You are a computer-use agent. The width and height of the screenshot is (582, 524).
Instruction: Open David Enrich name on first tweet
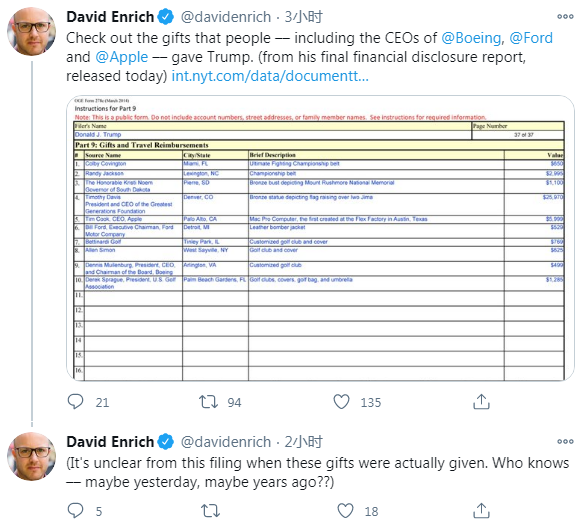[x=110, y=17]
